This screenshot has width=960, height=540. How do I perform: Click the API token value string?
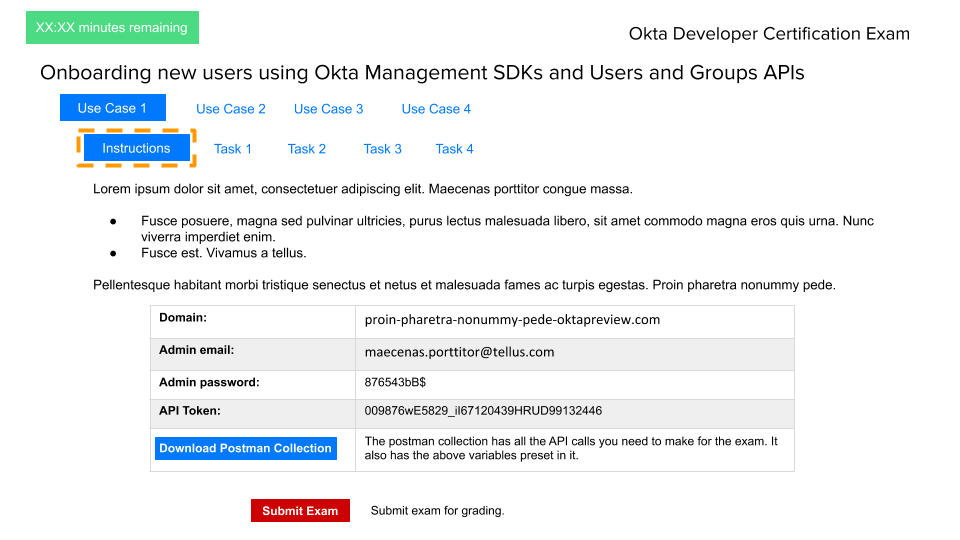pyautogui.click(x=483, y=411)
